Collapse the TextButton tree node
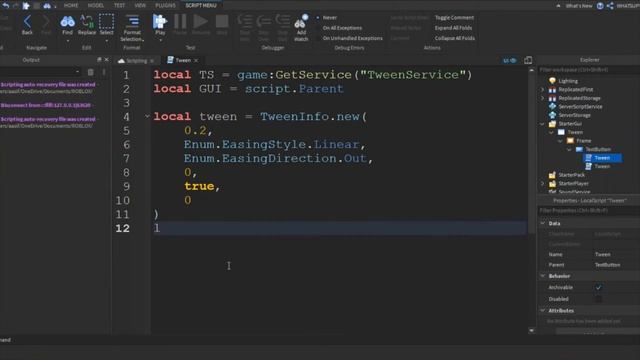This screenshot has width=640, height=360. [x=569, y=149]
